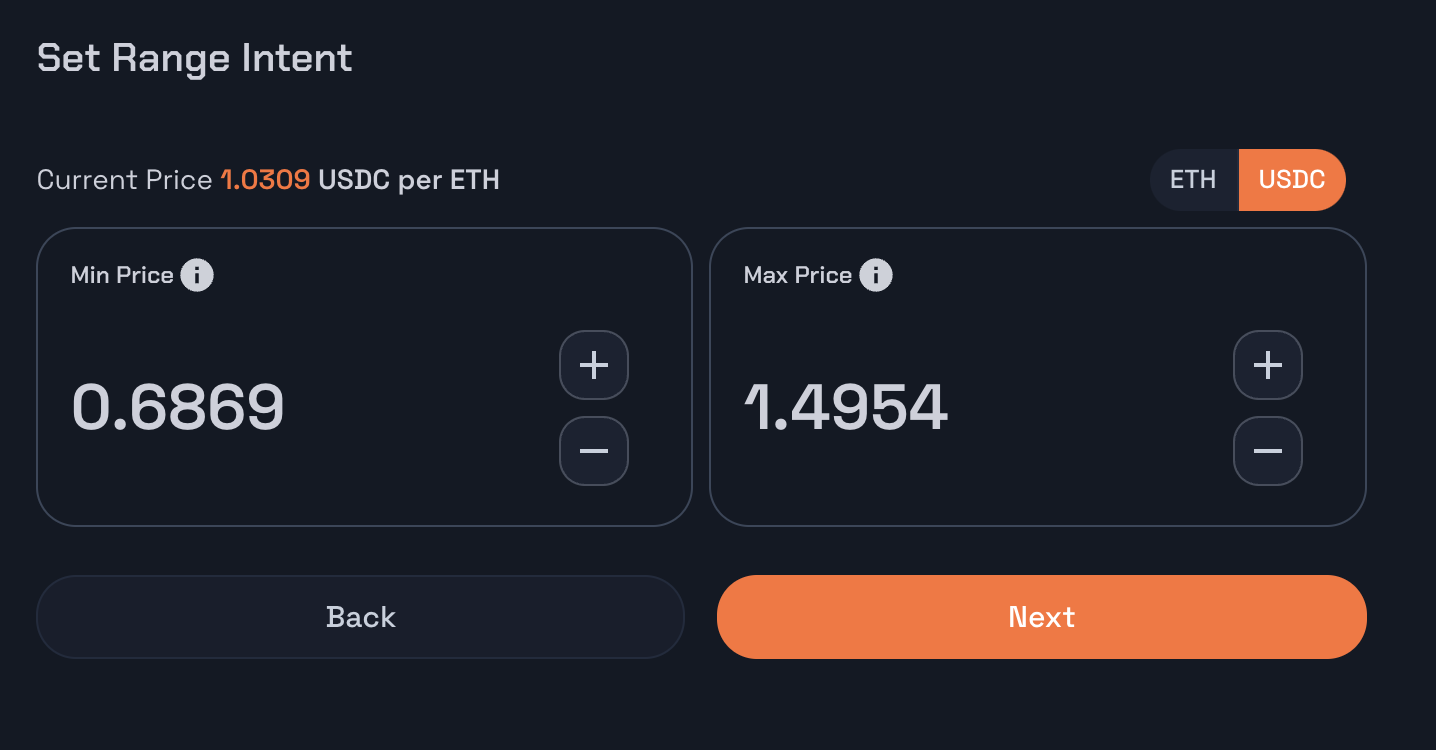Edit the Max Price value 1.4954
This screenshot has height=750, width=1436.
(846, 408)
